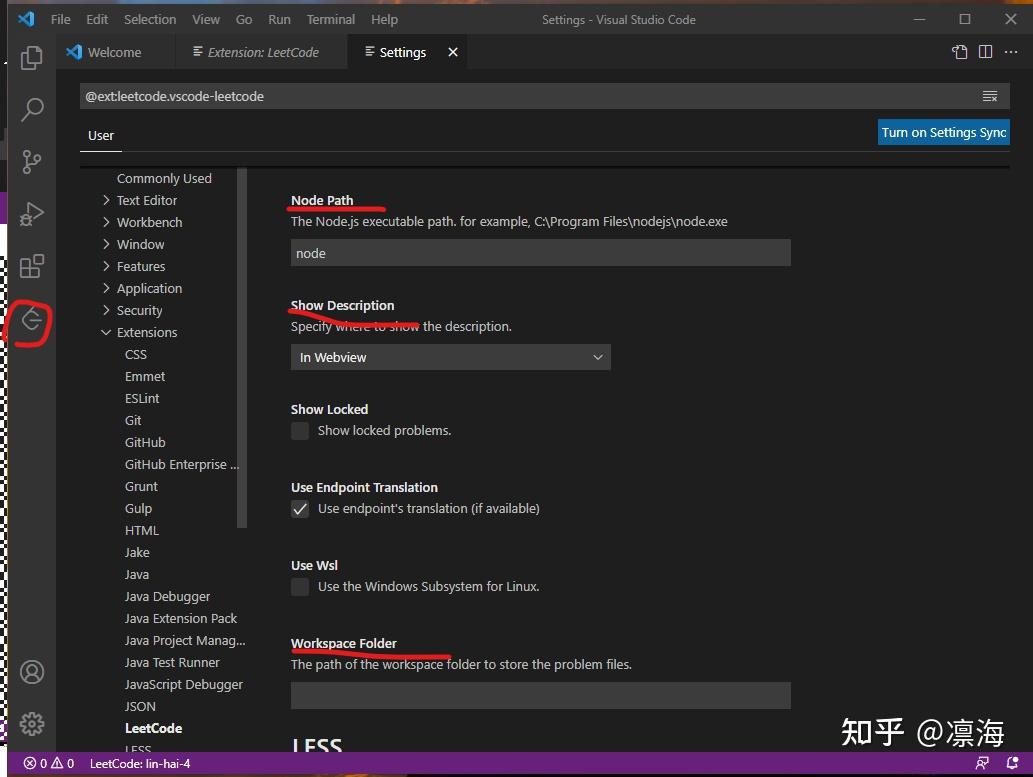Open the editor More Actions ellipsis
Screen dimensions: 1033x777
click(1011, 52)
